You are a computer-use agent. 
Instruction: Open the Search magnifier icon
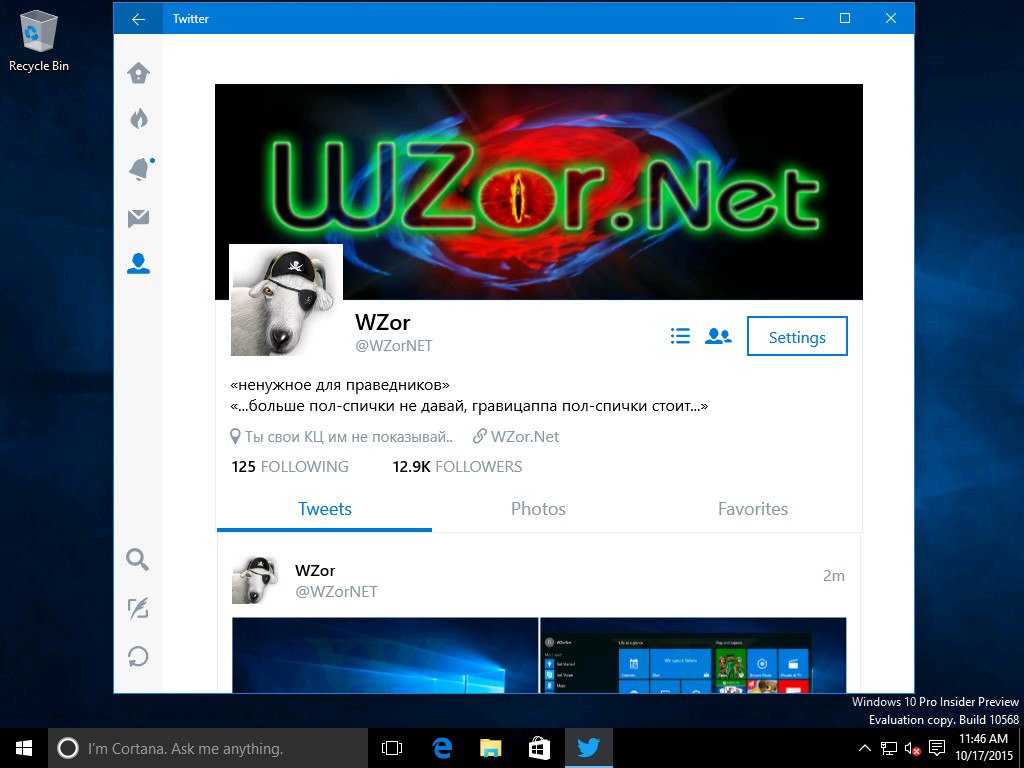tap(138, 559)
